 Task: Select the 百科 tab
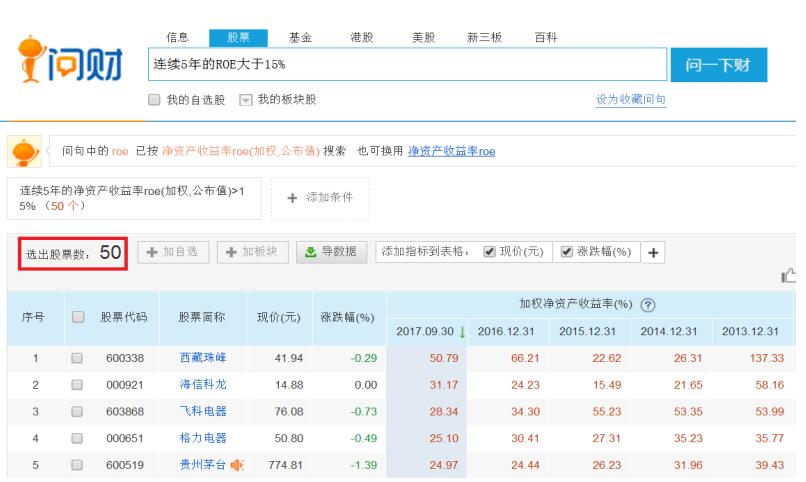click(546, 38)
